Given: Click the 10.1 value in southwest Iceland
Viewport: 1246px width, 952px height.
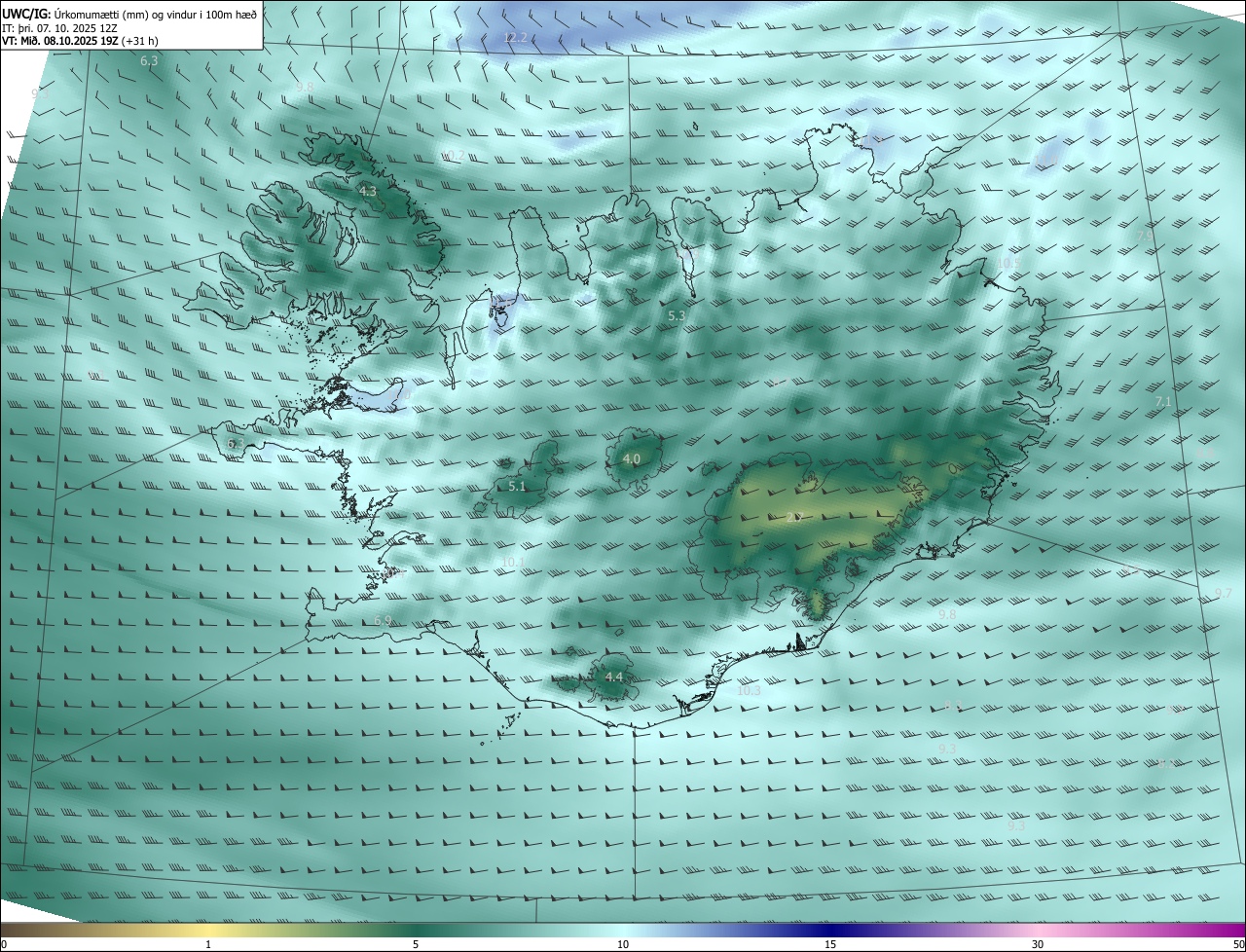Looking at the screenshot, I should coord(513,563).
